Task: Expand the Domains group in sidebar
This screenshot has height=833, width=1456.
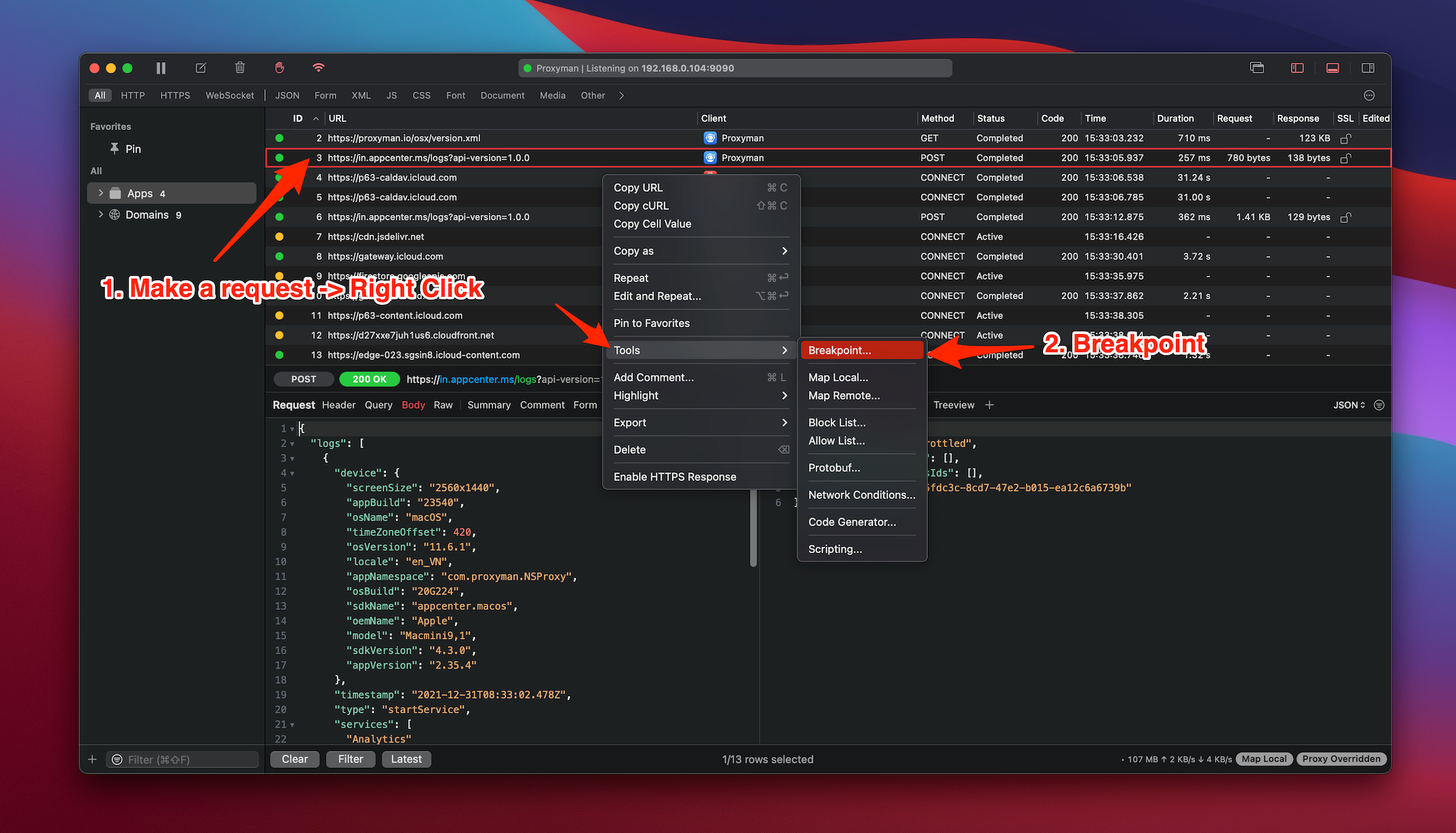Action: pos(101,215)
